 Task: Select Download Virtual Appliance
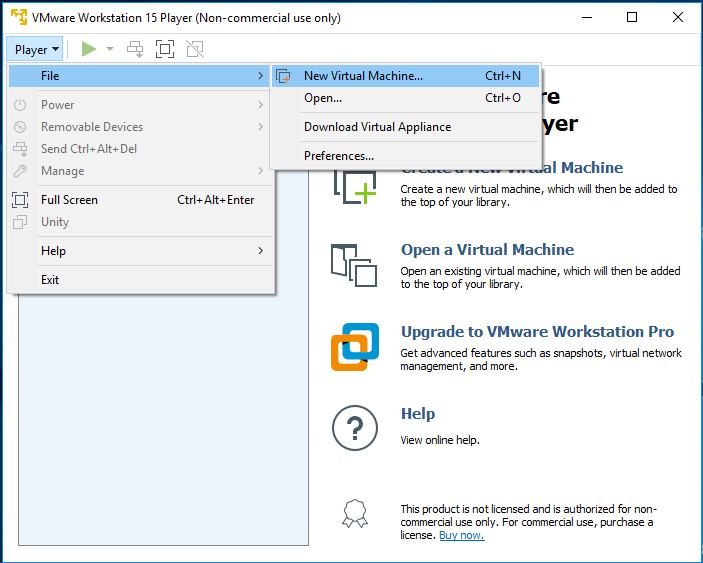(405, 127)
